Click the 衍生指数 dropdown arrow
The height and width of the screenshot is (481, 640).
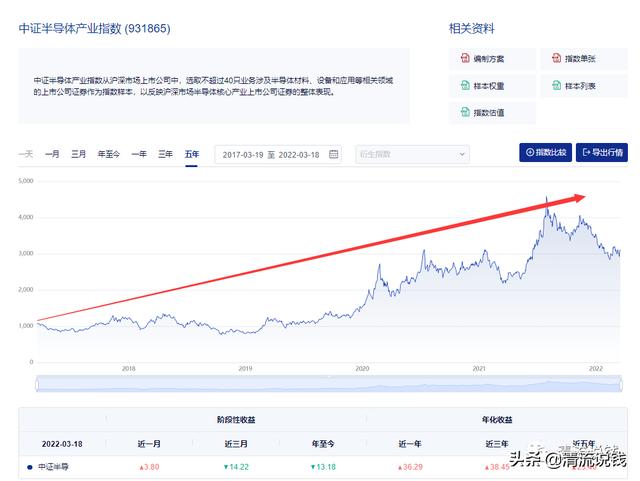[460, 154]
